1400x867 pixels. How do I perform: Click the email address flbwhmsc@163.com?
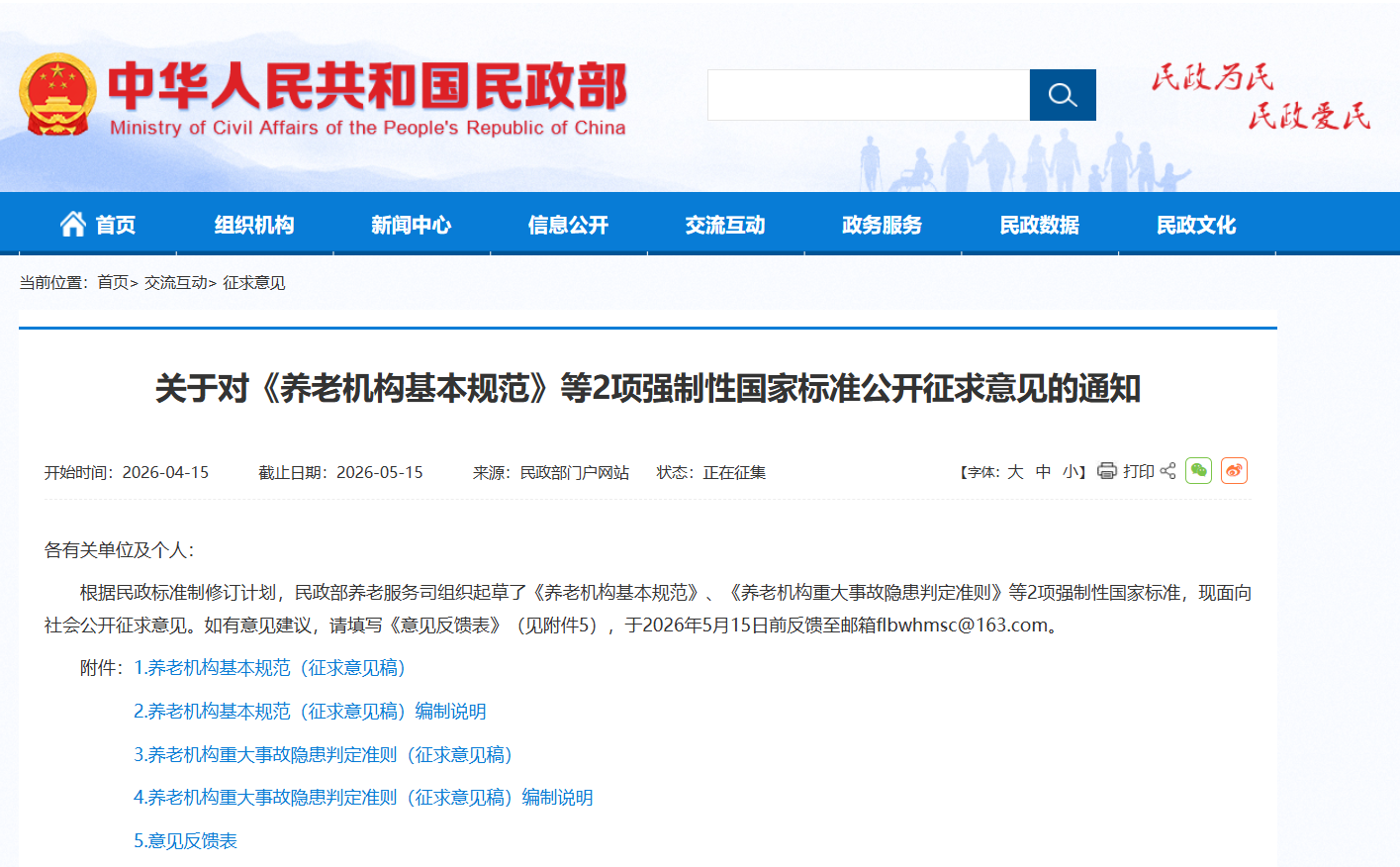(962, 626)
